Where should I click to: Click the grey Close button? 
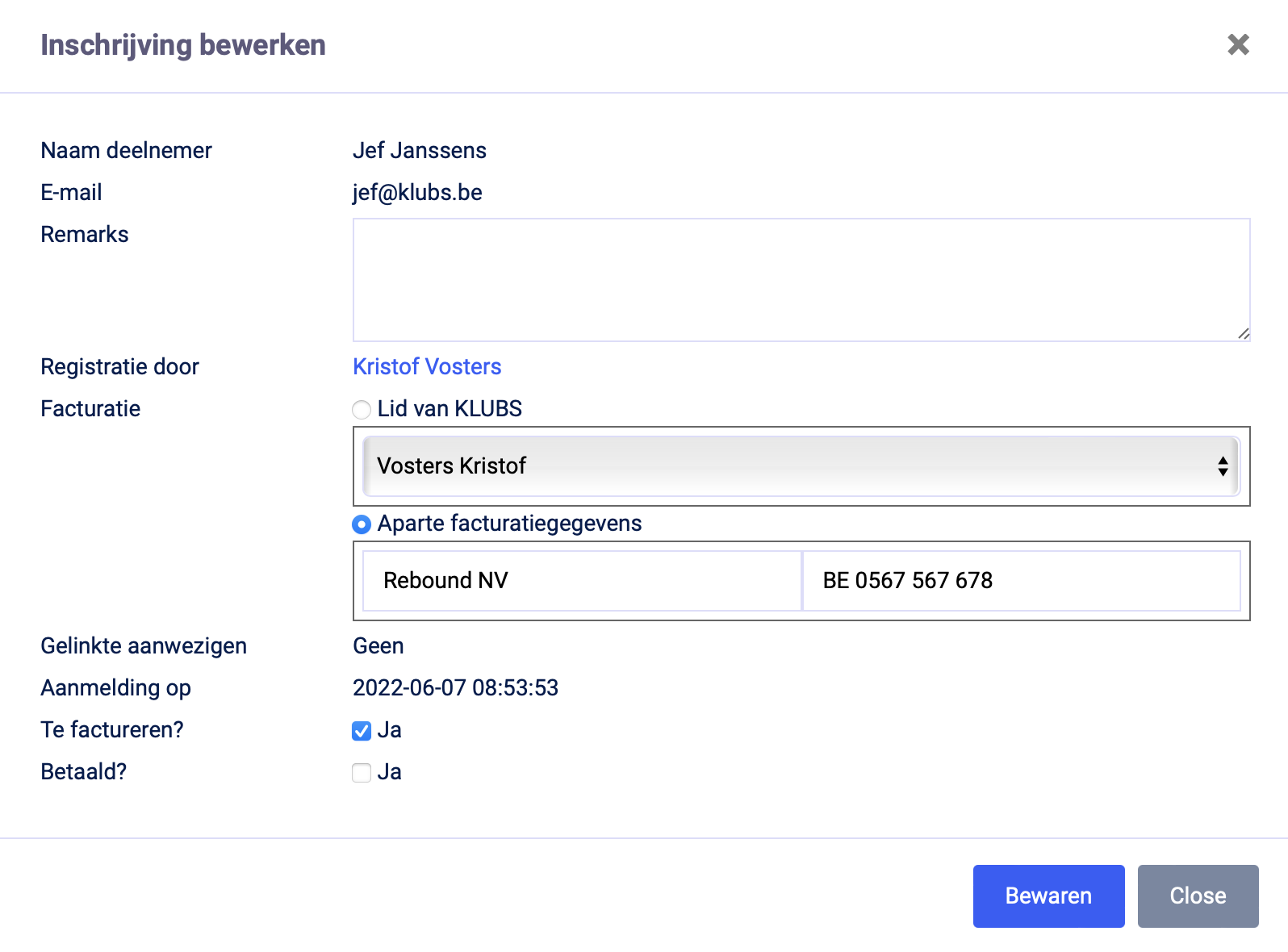[1198, 896]
